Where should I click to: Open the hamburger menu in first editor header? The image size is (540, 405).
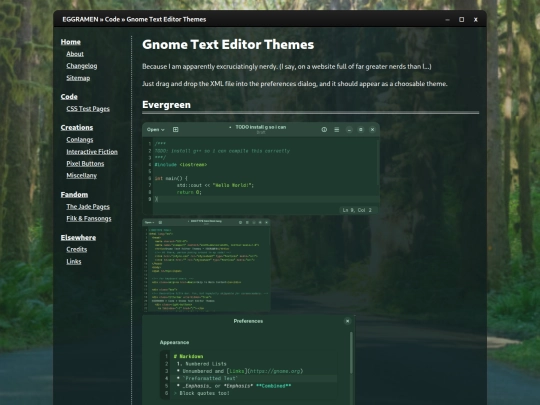click(x=336, y=129)
